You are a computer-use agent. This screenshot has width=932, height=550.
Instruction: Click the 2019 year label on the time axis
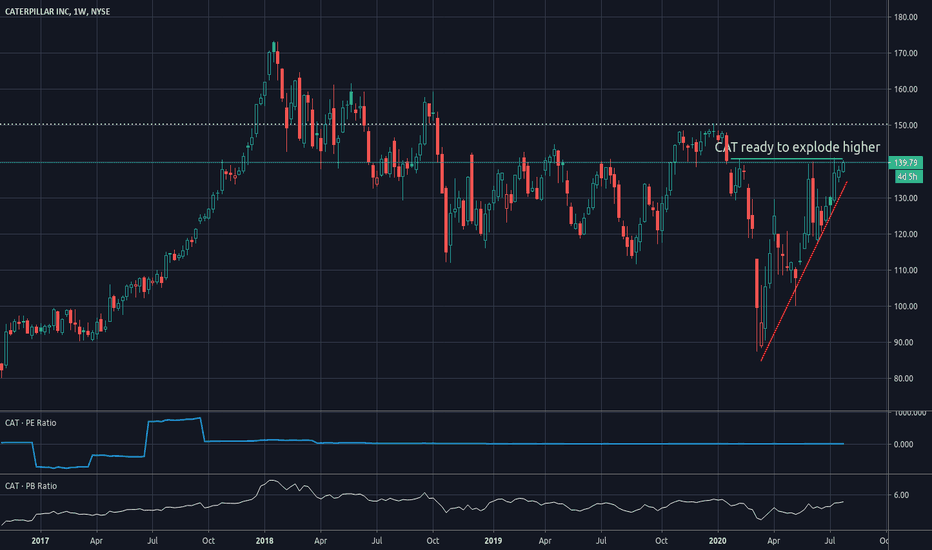(493, 540)
